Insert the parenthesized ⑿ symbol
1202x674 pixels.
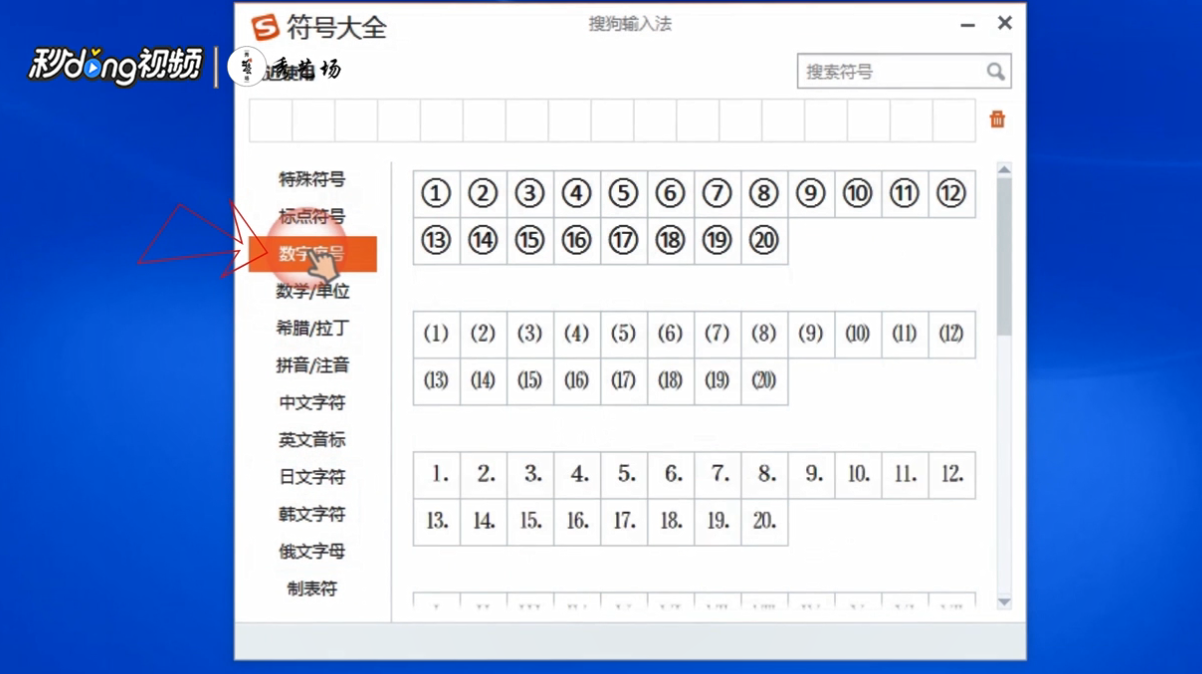[952, 334]
